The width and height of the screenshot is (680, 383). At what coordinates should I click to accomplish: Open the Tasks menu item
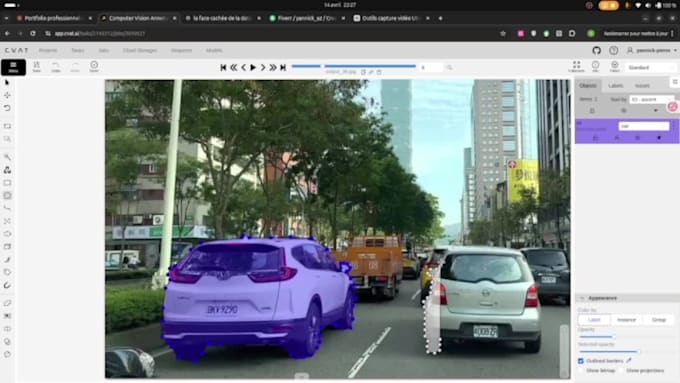point(78,50)
